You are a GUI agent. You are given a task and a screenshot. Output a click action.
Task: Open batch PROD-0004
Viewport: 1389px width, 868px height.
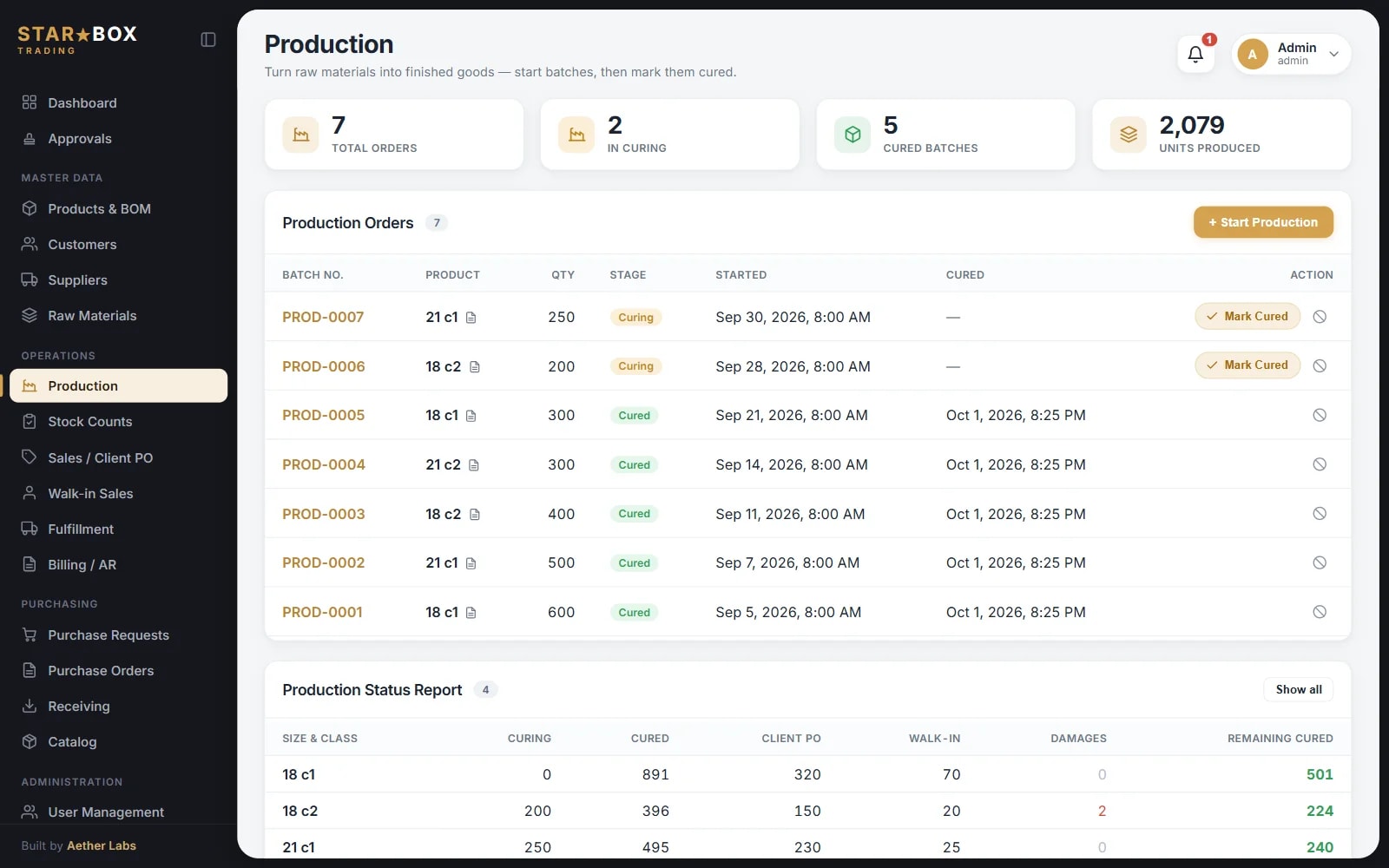click(324, 464)
